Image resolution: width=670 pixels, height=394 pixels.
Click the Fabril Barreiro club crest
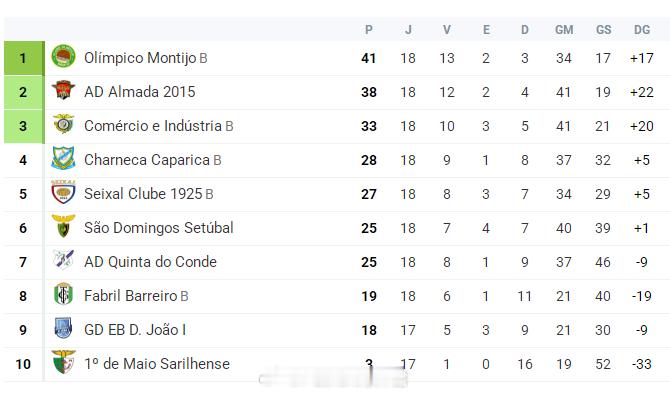point(63,294)
